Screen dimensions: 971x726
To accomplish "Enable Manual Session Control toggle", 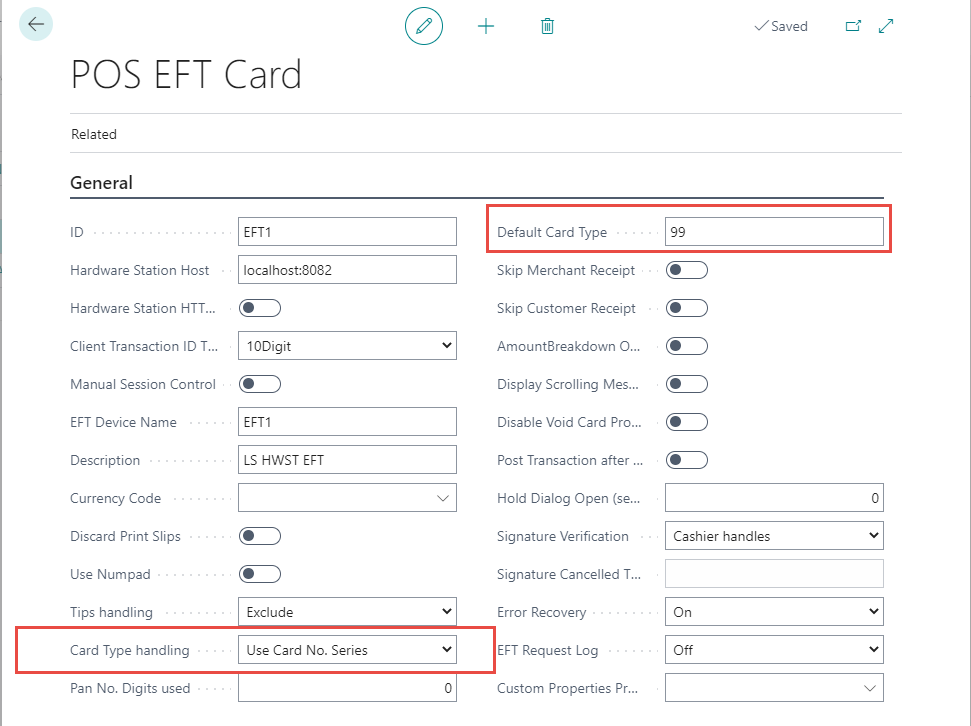I will click(x=260, y=384).
